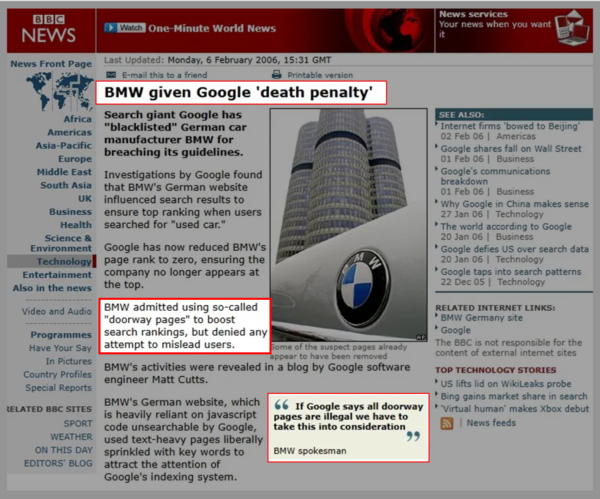Open BMW Germany site link
Screen dimensions: 600x499
tap(481, 318)
